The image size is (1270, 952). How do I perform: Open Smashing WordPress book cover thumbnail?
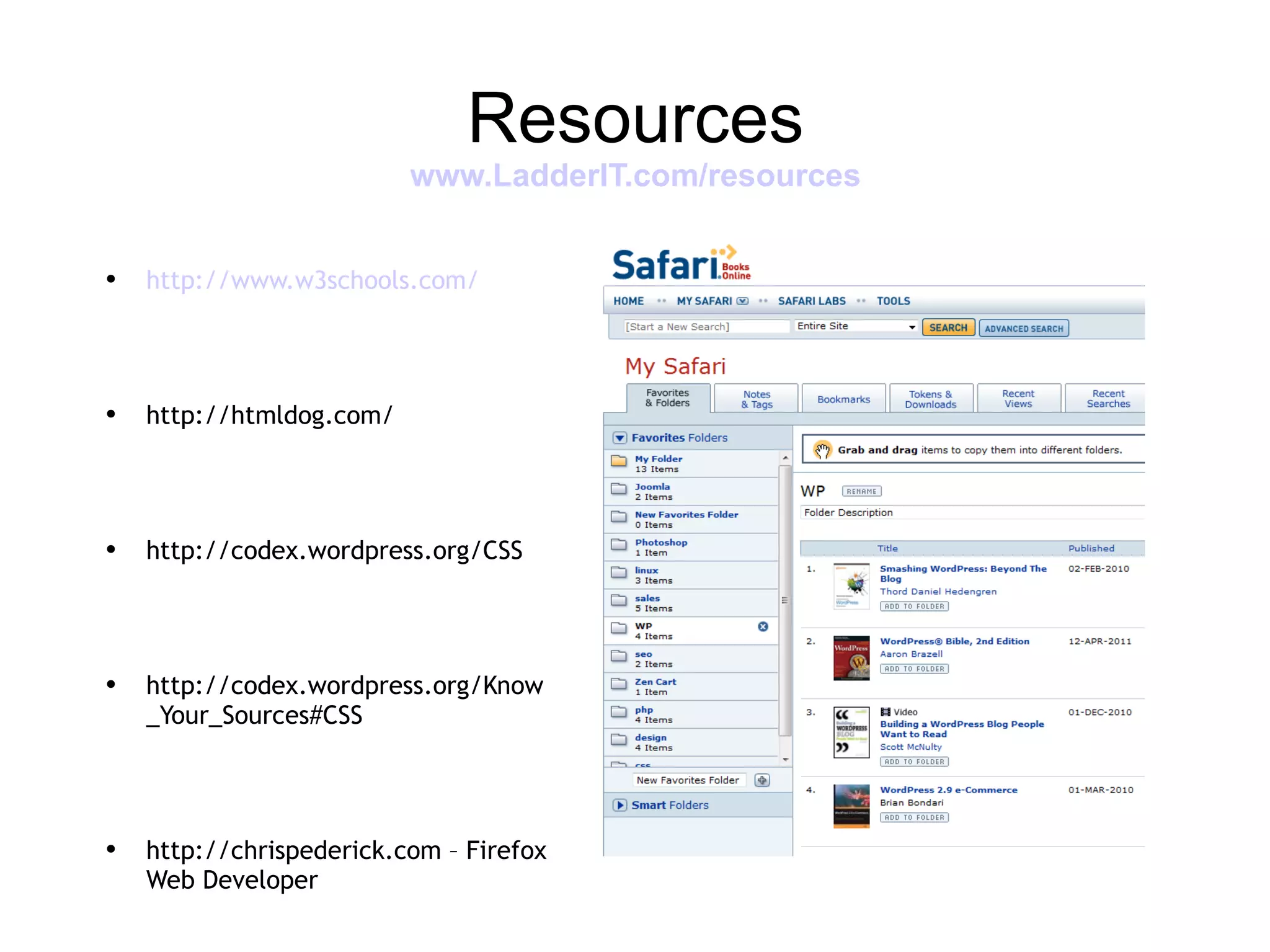tap(851, 586)
